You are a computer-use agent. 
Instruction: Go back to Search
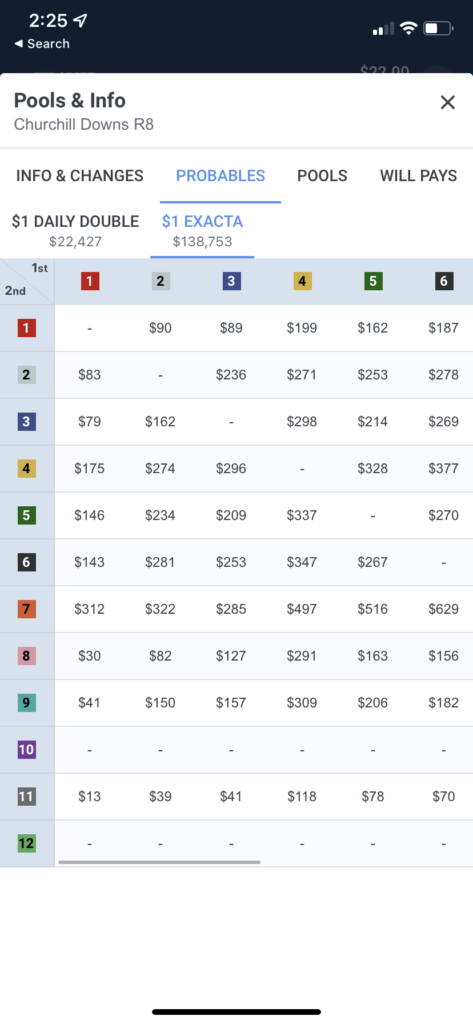point(42,44)
